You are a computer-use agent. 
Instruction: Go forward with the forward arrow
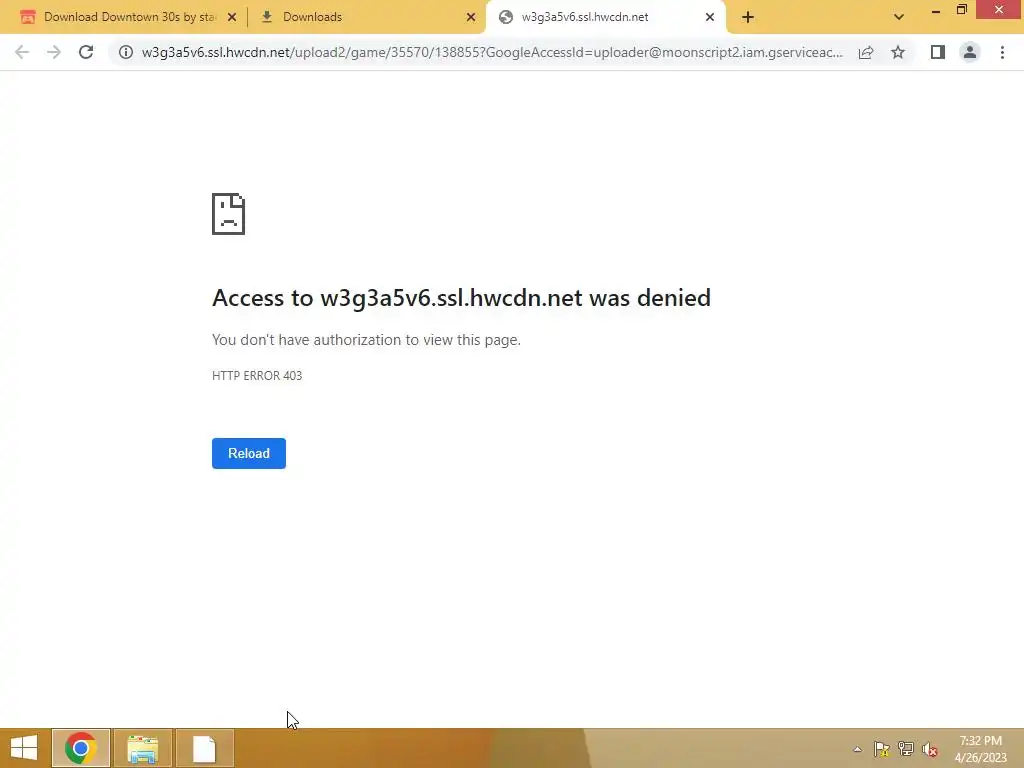pos(54,52)
